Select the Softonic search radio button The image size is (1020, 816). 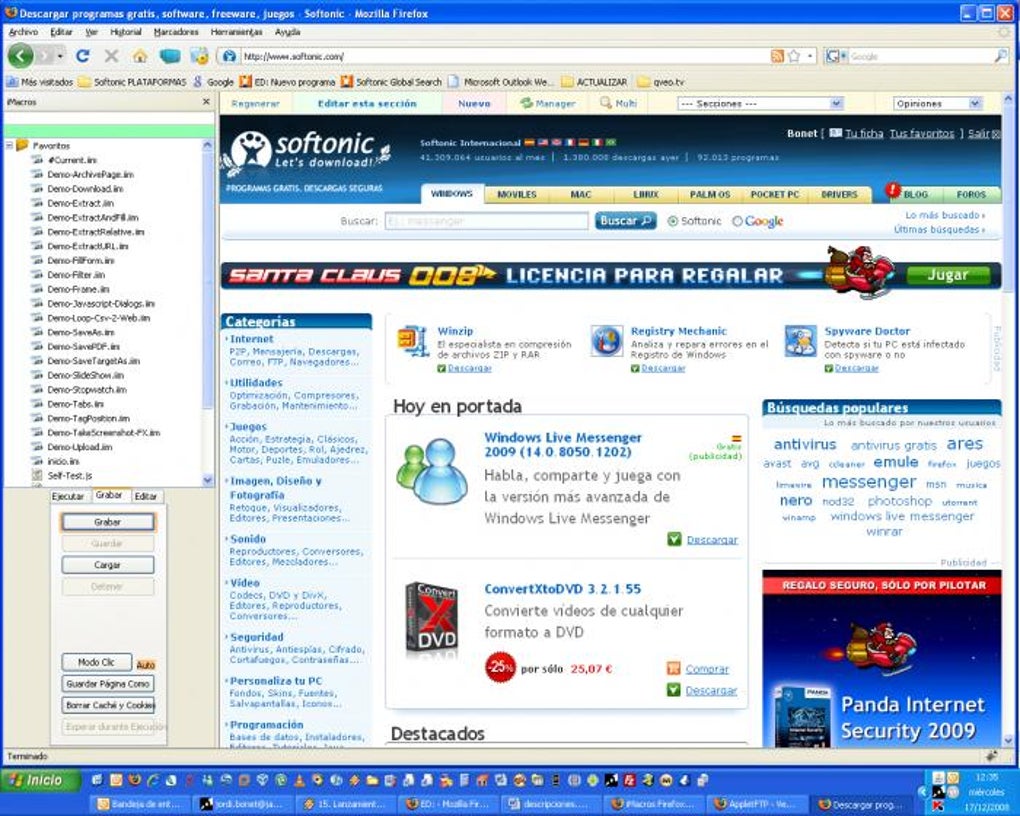click(673, 221)
